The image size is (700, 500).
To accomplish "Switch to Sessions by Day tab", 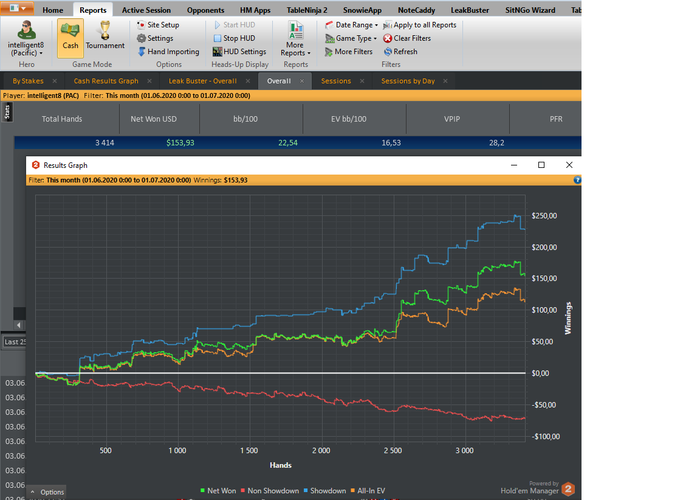I will coord(408,81).
